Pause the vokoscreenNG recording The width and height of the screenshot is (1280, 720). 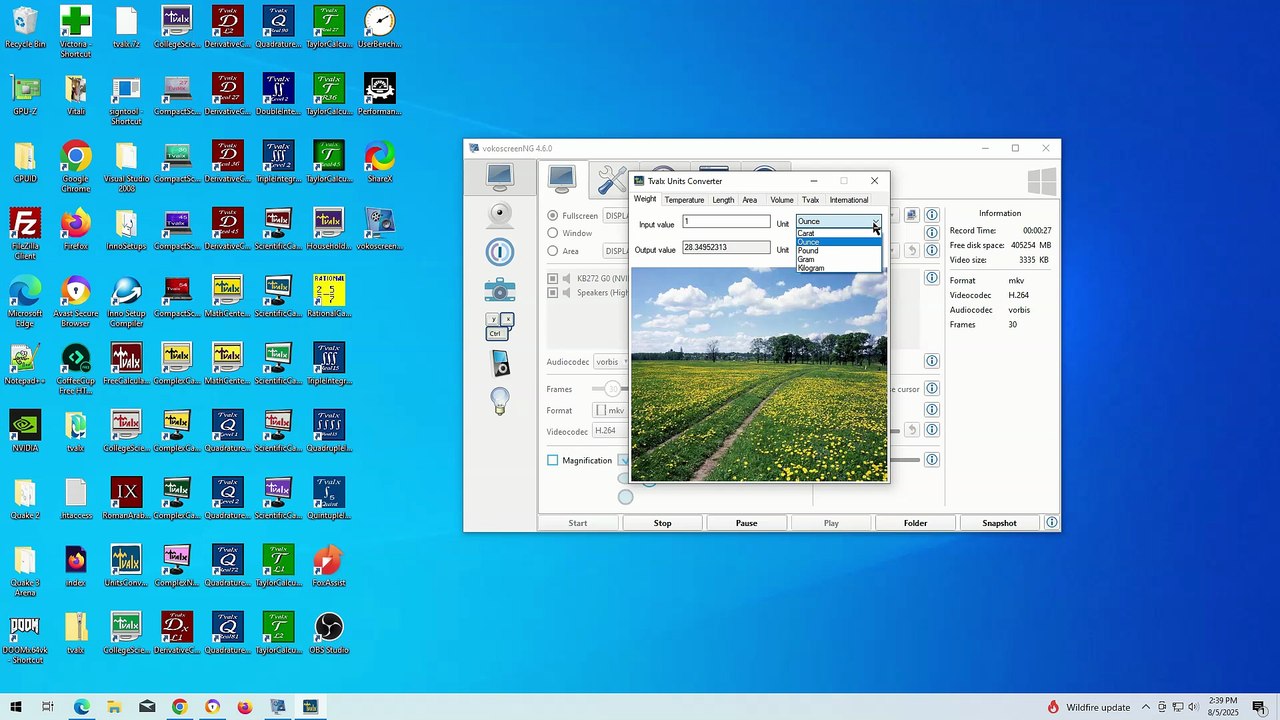746,523
